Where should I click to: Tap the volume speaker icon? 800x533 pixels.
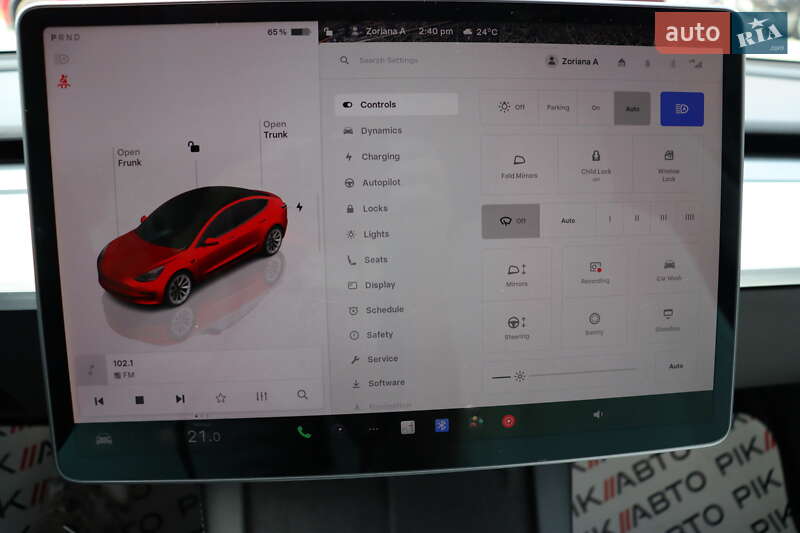pos(597,415)
